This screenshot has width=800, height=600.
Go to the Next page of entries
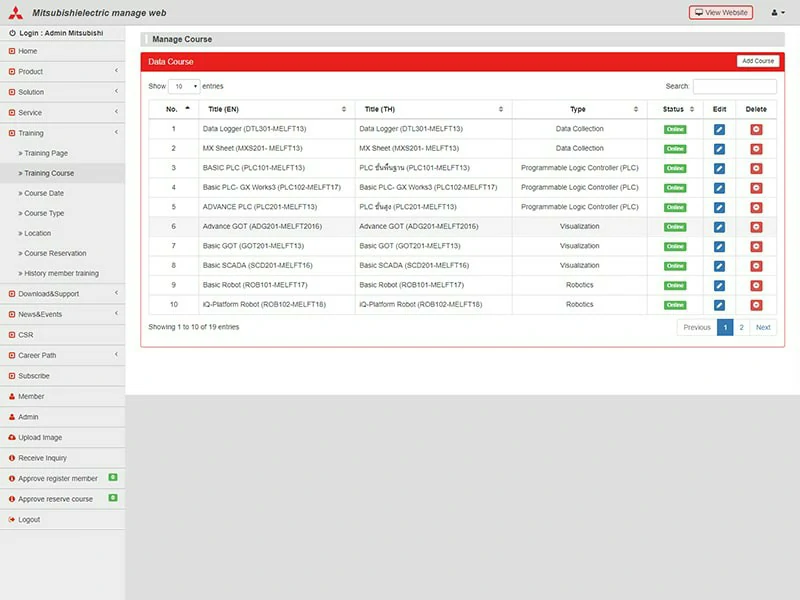point(763,328)
